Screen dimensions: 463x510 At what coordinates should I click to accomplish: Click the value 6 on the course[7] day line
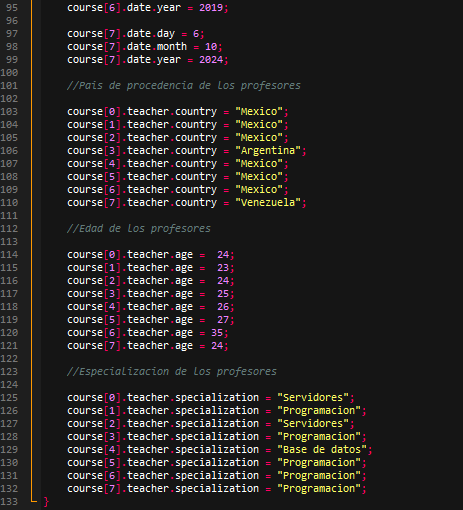click(196, 34)
